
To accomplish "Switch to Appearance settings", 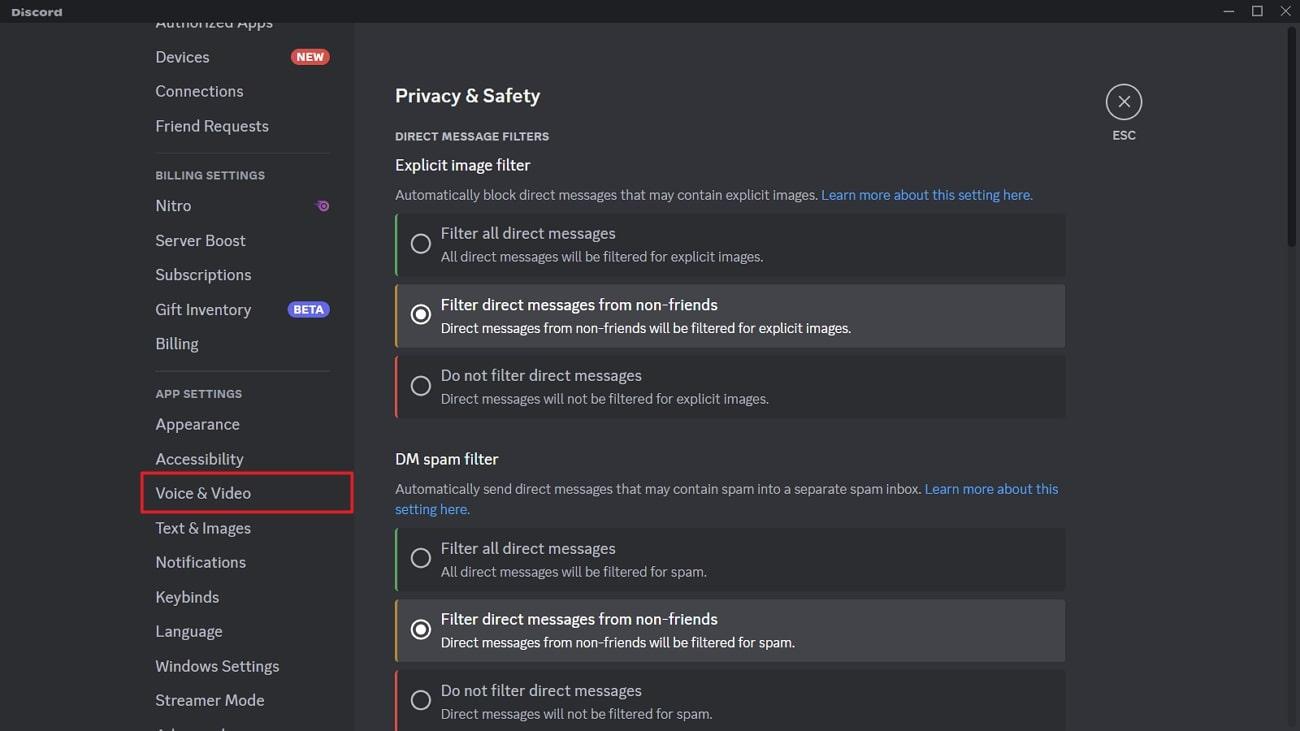I will click(197, 424).
